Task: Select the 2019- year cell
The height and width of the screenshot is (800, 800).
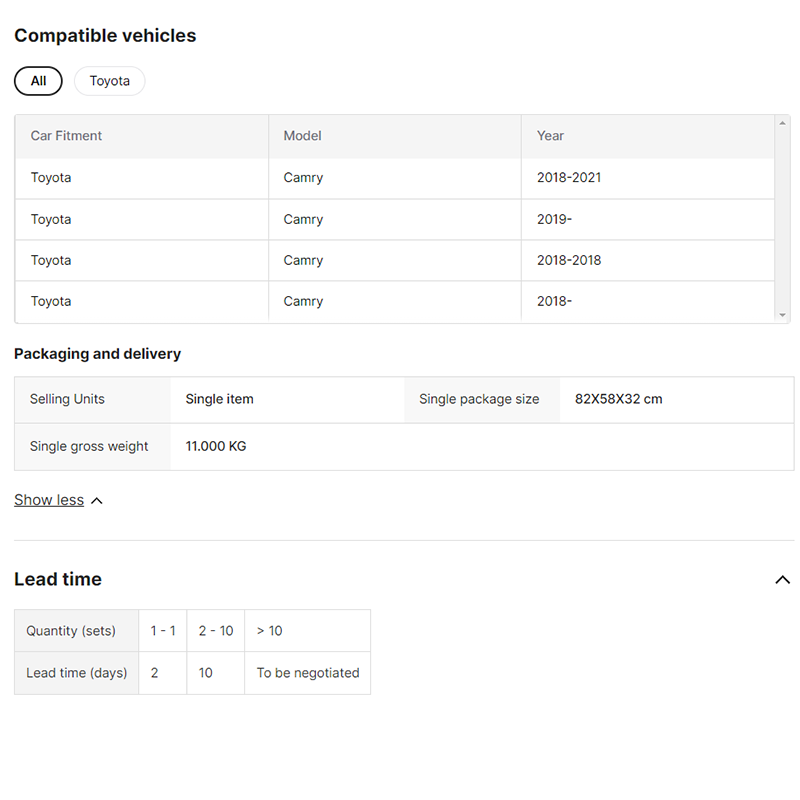Action: point(554,219)
